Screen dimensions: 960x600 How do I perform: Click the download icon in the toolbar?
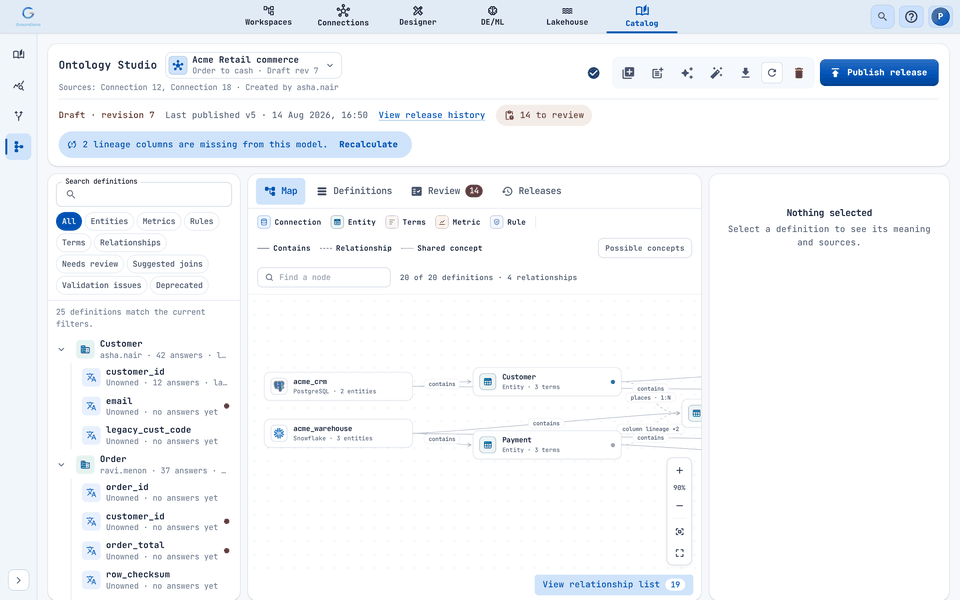[745, 73]
